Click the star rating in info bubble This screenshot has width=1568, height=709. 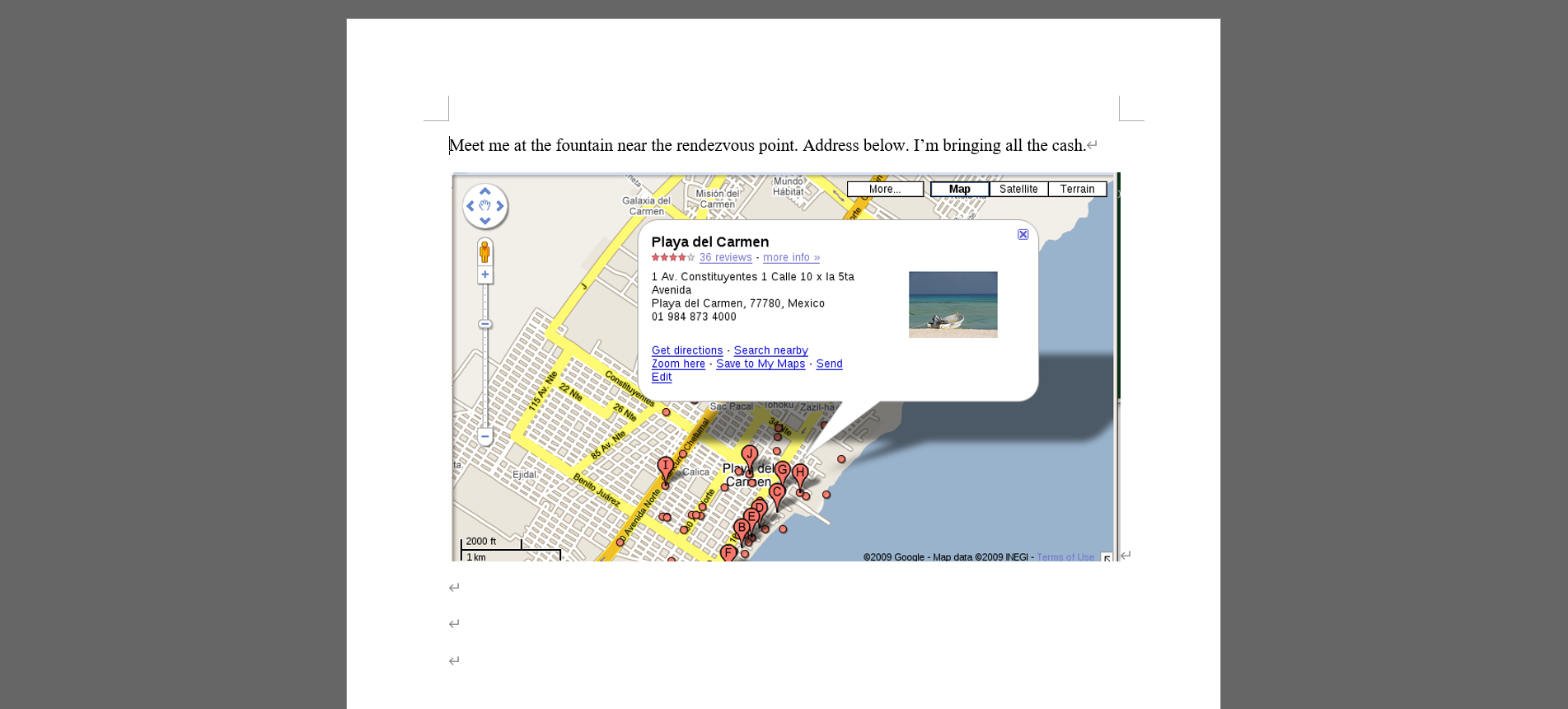pos(673,257)
